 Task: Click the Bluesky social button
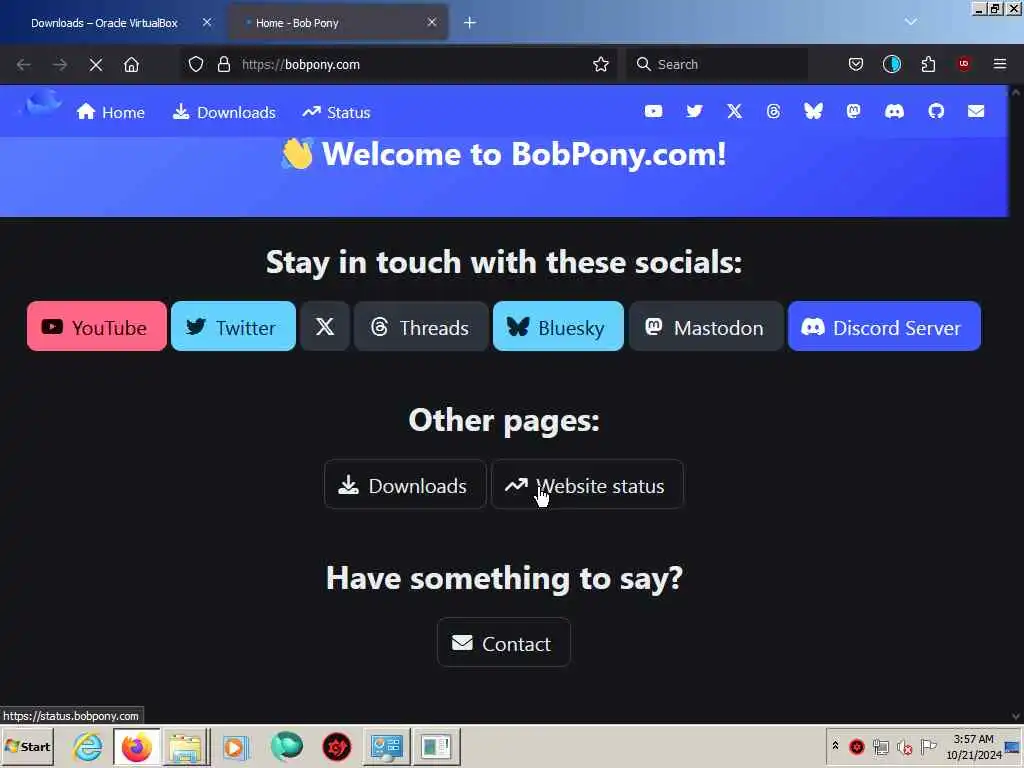tap(558, 327)
